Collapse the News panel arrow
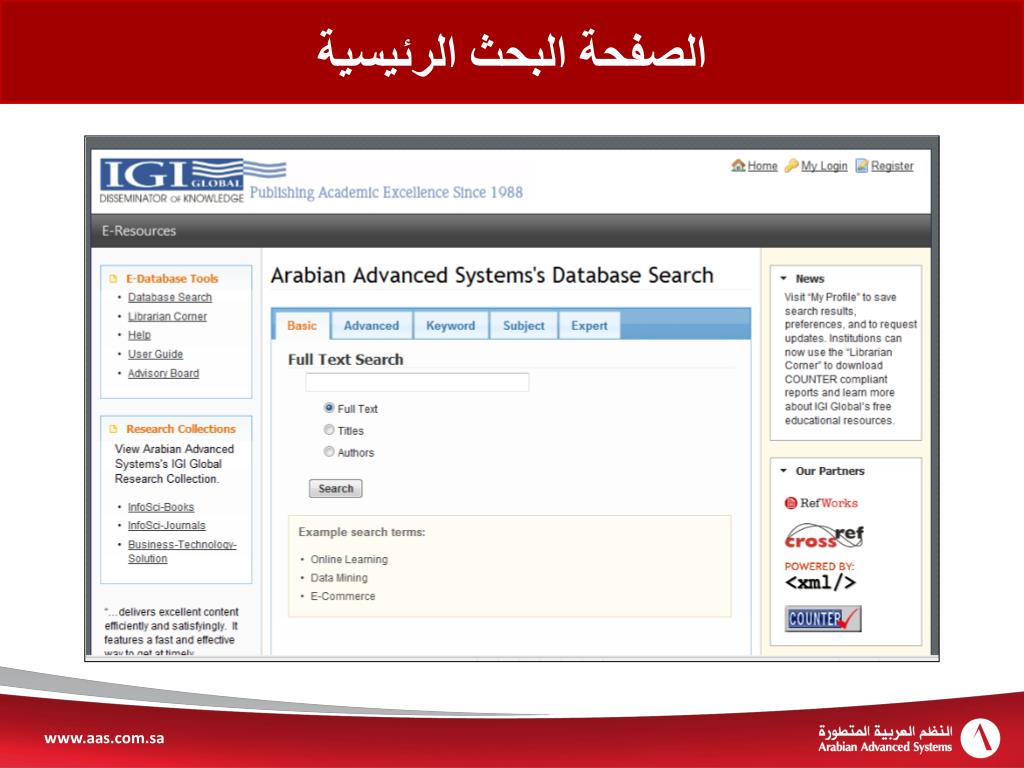Image resolution: width=1024 pixels, height=768 pixels. click(784, 279)
